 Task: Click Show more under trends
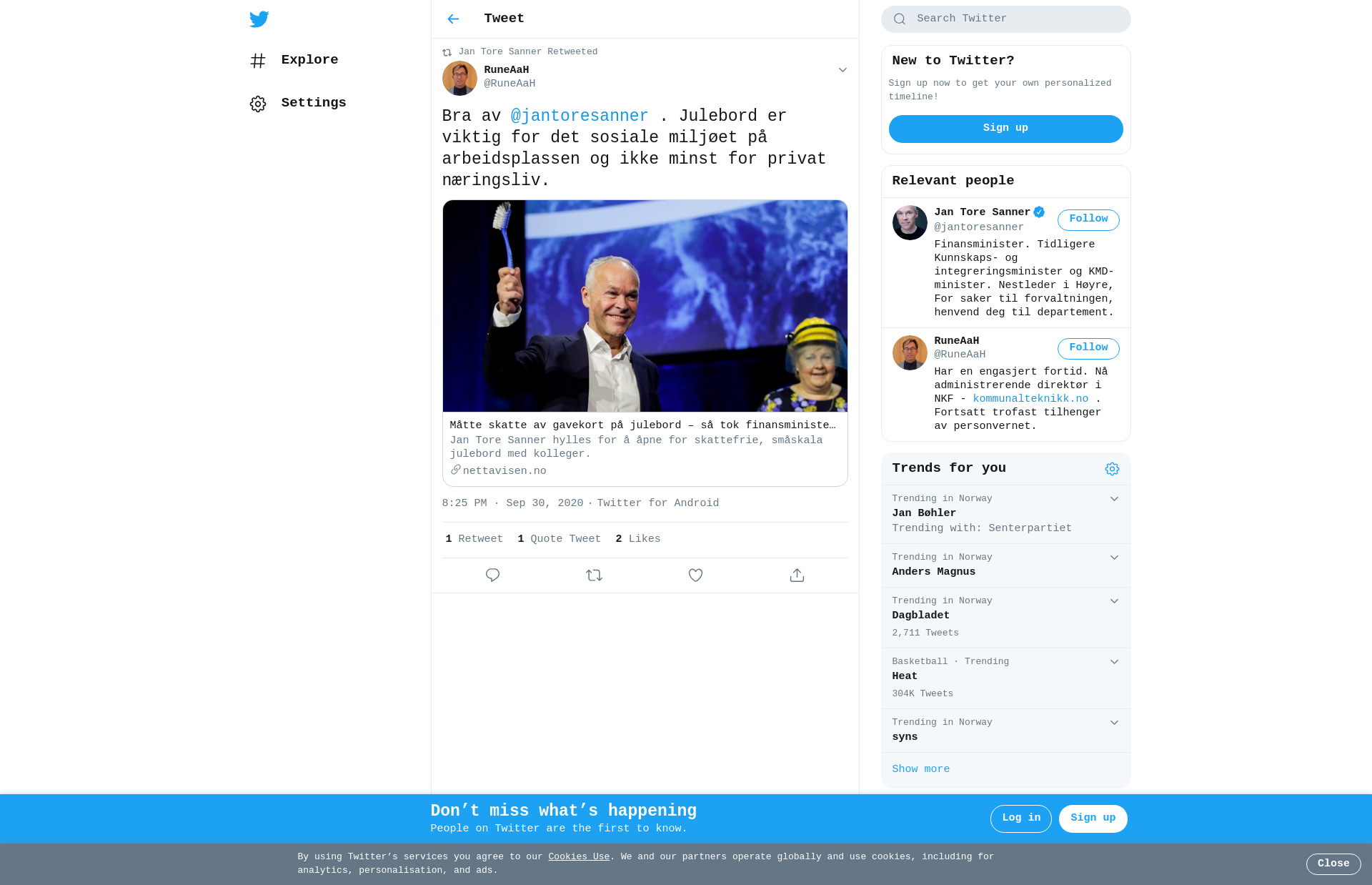pos(920,769)
